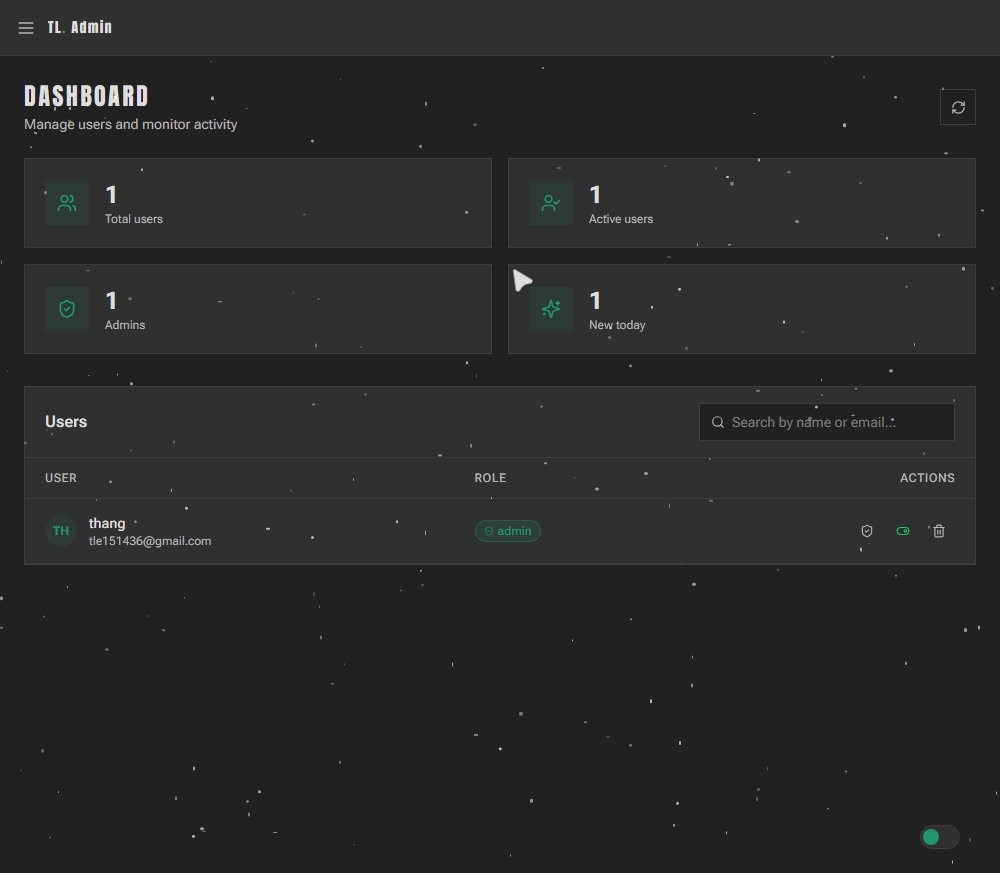
Task: Select the tle151436@gmail.com email text
Action: (x=150, y=541)
